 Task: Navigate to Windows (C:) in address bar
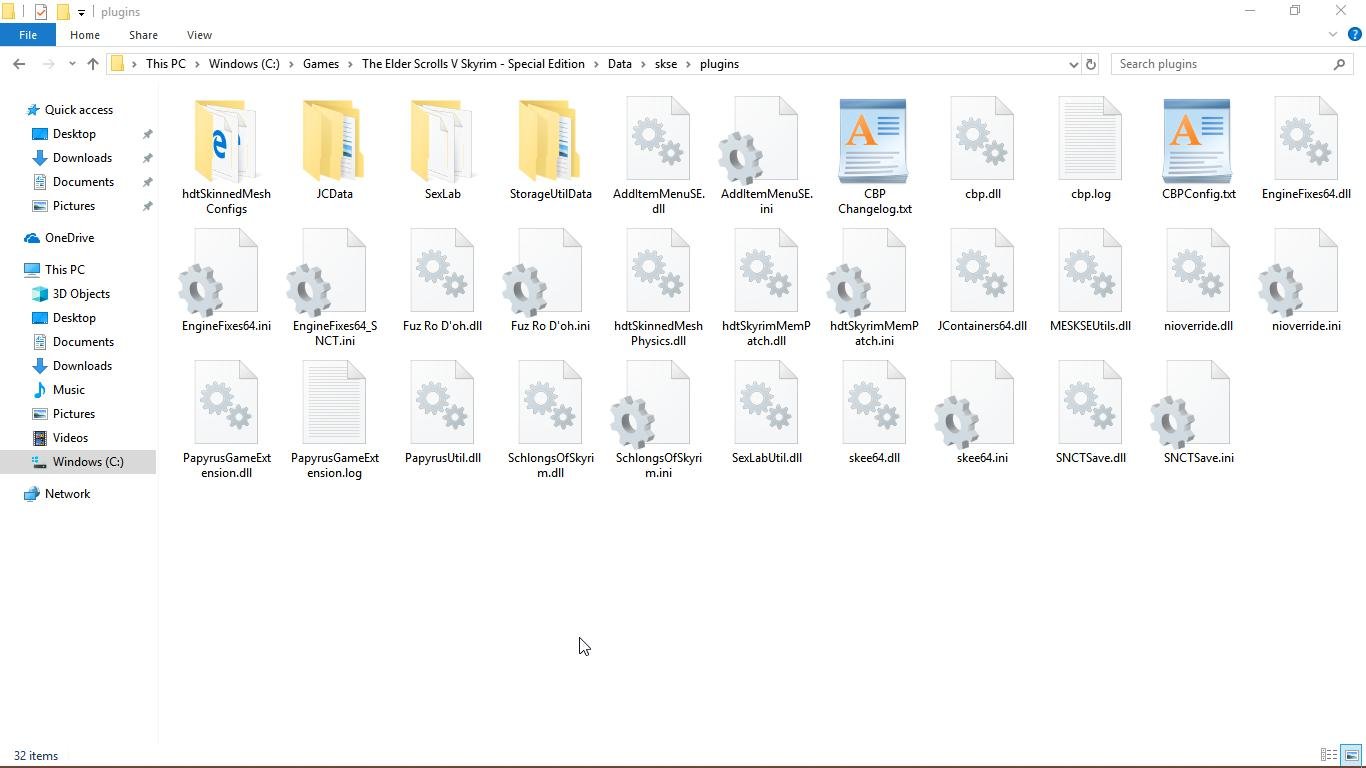pos(244,64)
